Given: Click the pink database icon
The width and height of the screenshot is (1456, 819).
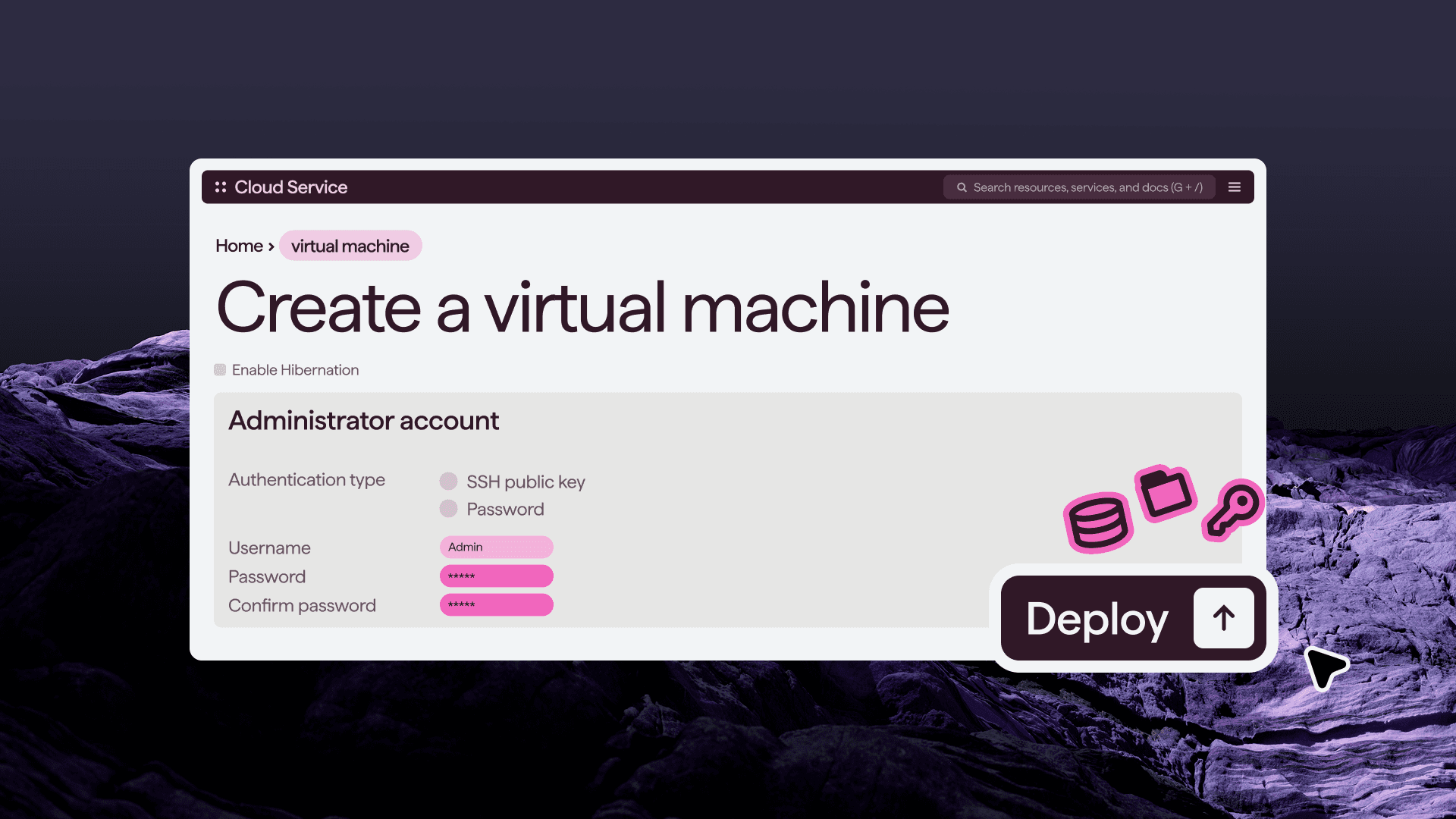Looking at the screenshot, I should [x=1097, y=522].
